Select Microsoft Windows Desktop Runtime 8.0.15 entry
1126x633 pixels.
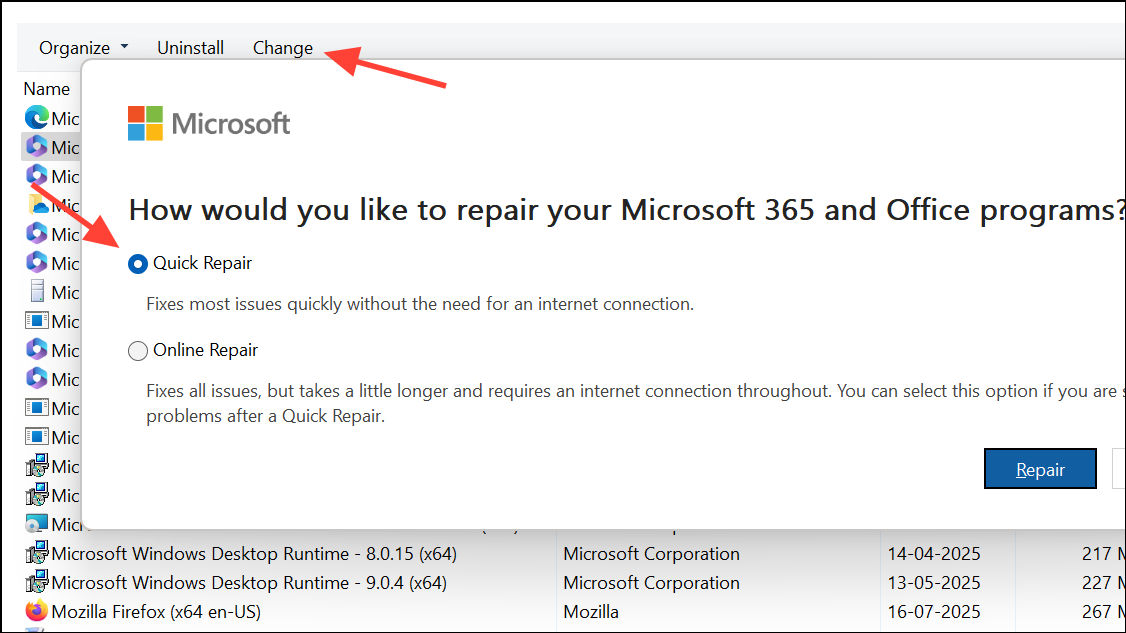[x=254, y=553]
